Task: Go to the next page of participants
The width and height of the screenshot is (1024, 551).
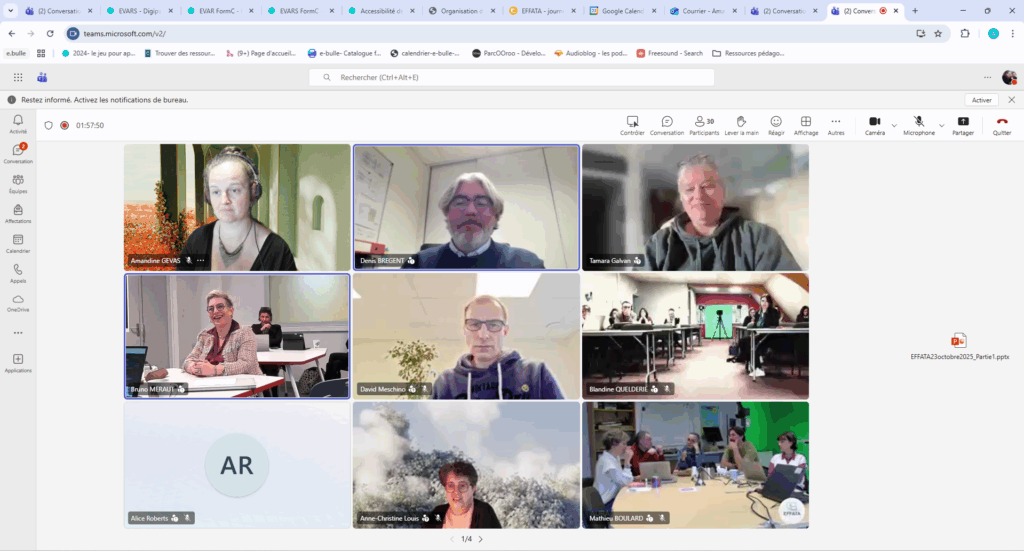Action: point(480,539)
